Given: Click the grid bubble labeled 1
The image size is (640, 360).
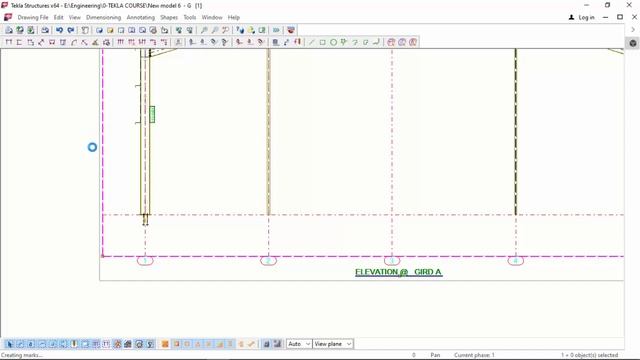Looking at the screenshot, I should 145,260.
